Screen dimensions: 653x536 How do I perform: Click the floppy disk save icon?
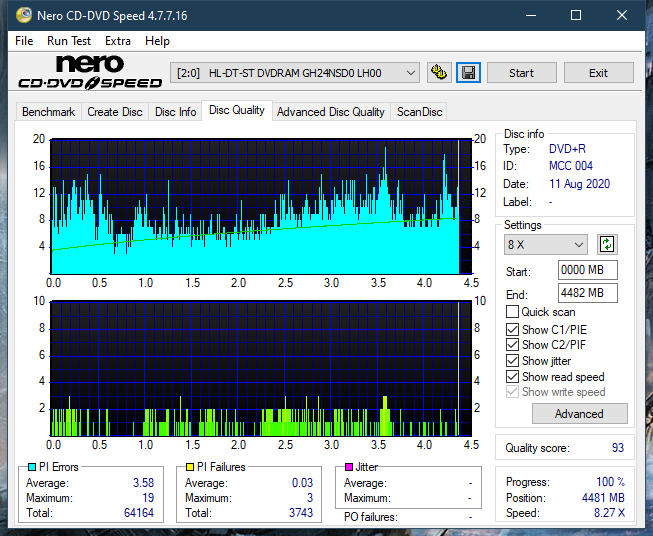[468, 73]
